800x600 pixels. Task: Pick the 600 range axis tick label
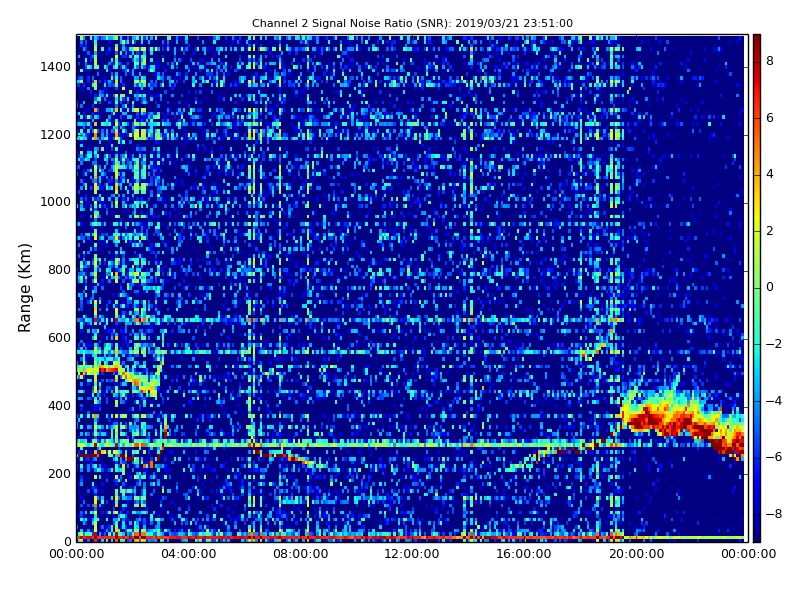pos(59,338)
